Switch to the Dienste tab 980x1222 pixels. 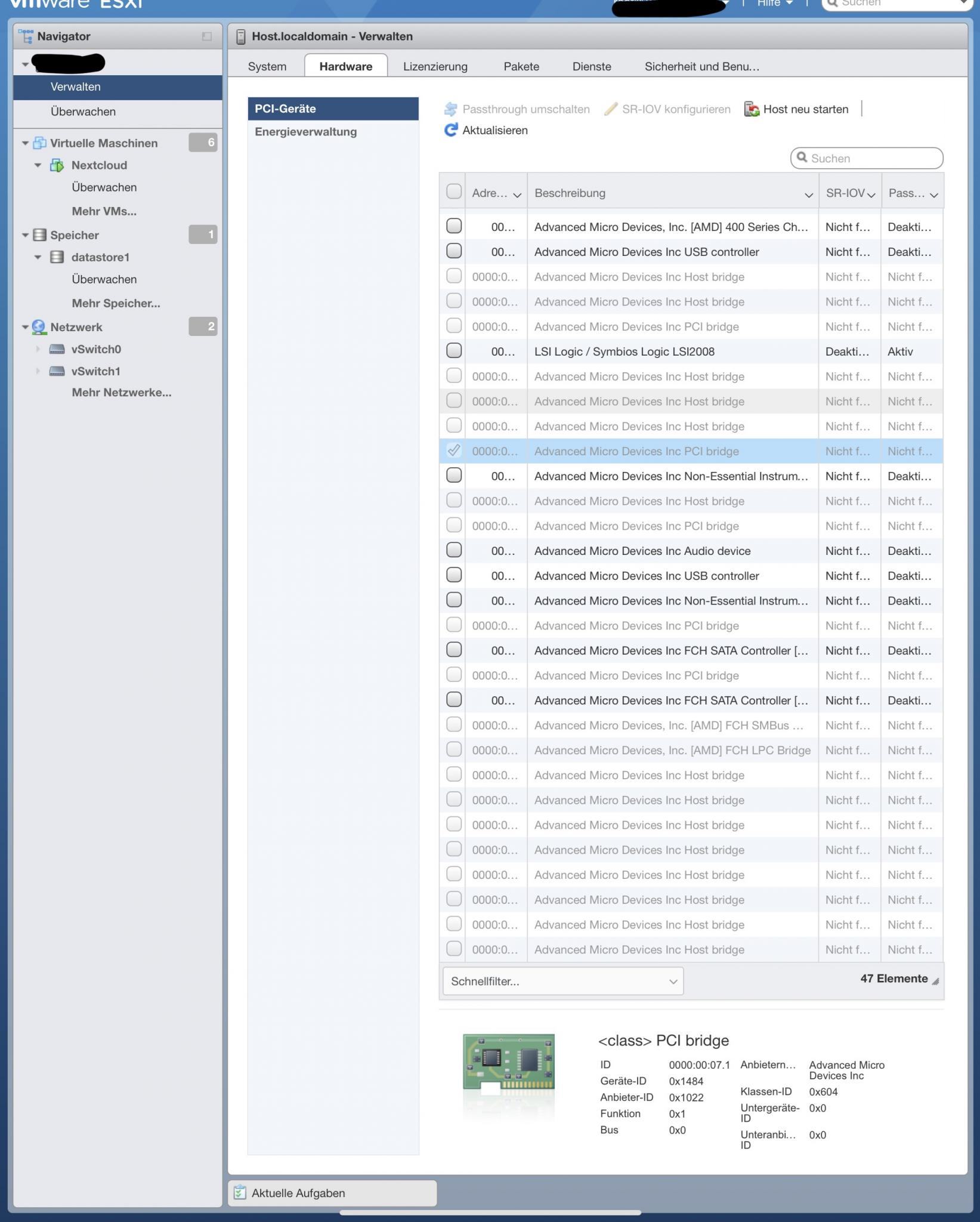click(592, 66)
